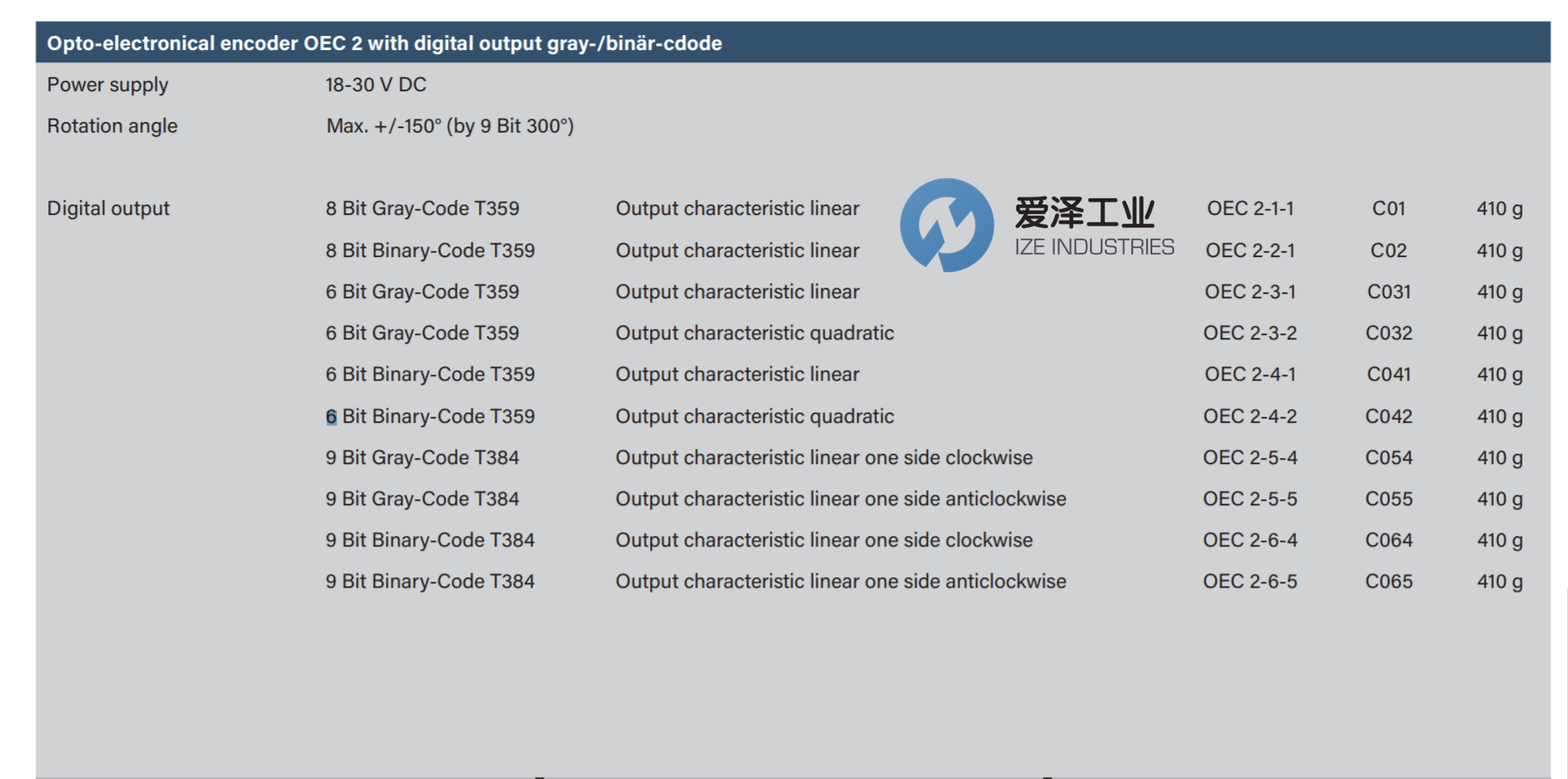Click the IZE INDUSTRIES watermark caption
Viewport: 1568px width, 779px height.
[x=1094, y=247]
